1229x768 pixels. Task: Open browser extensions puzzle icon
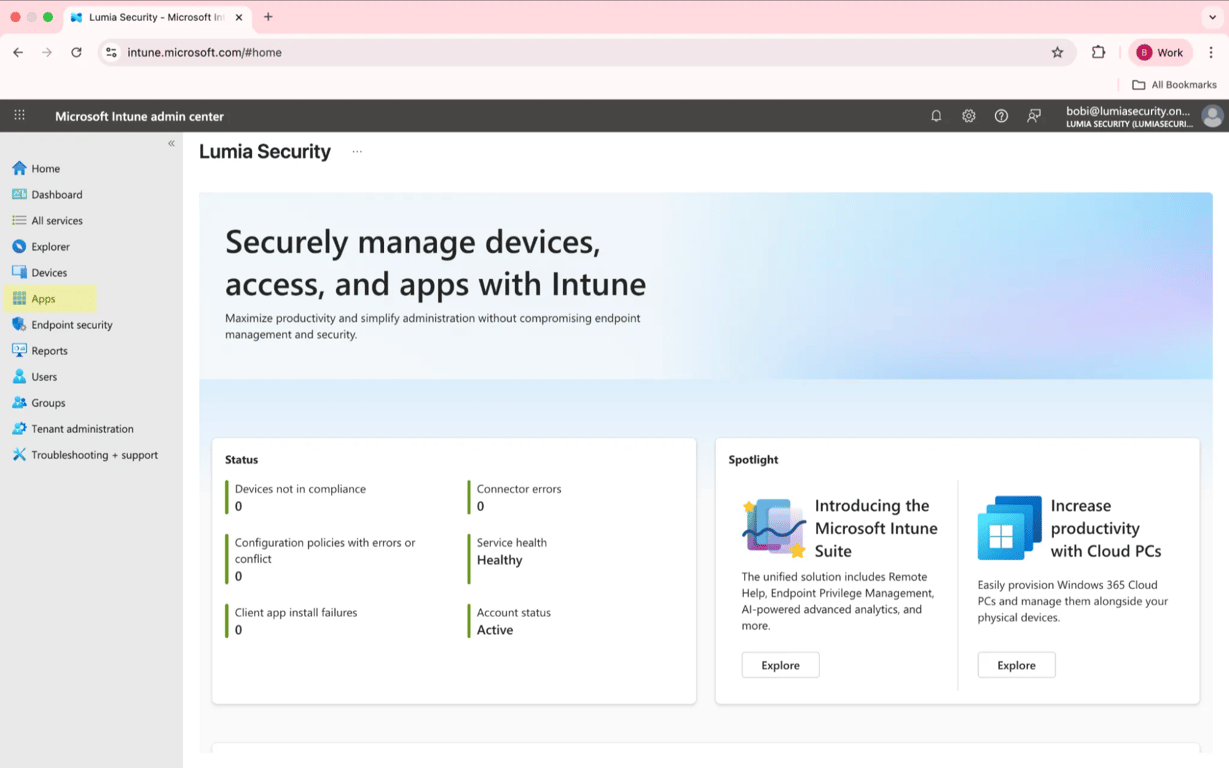[x=1098, y=52]
